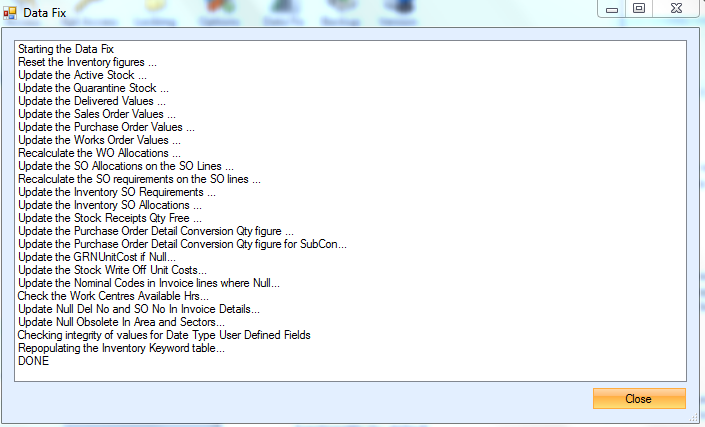Maximize the Data Fix window
The width and height of the screenshot is (705, 427).
(x=639, y=9)
